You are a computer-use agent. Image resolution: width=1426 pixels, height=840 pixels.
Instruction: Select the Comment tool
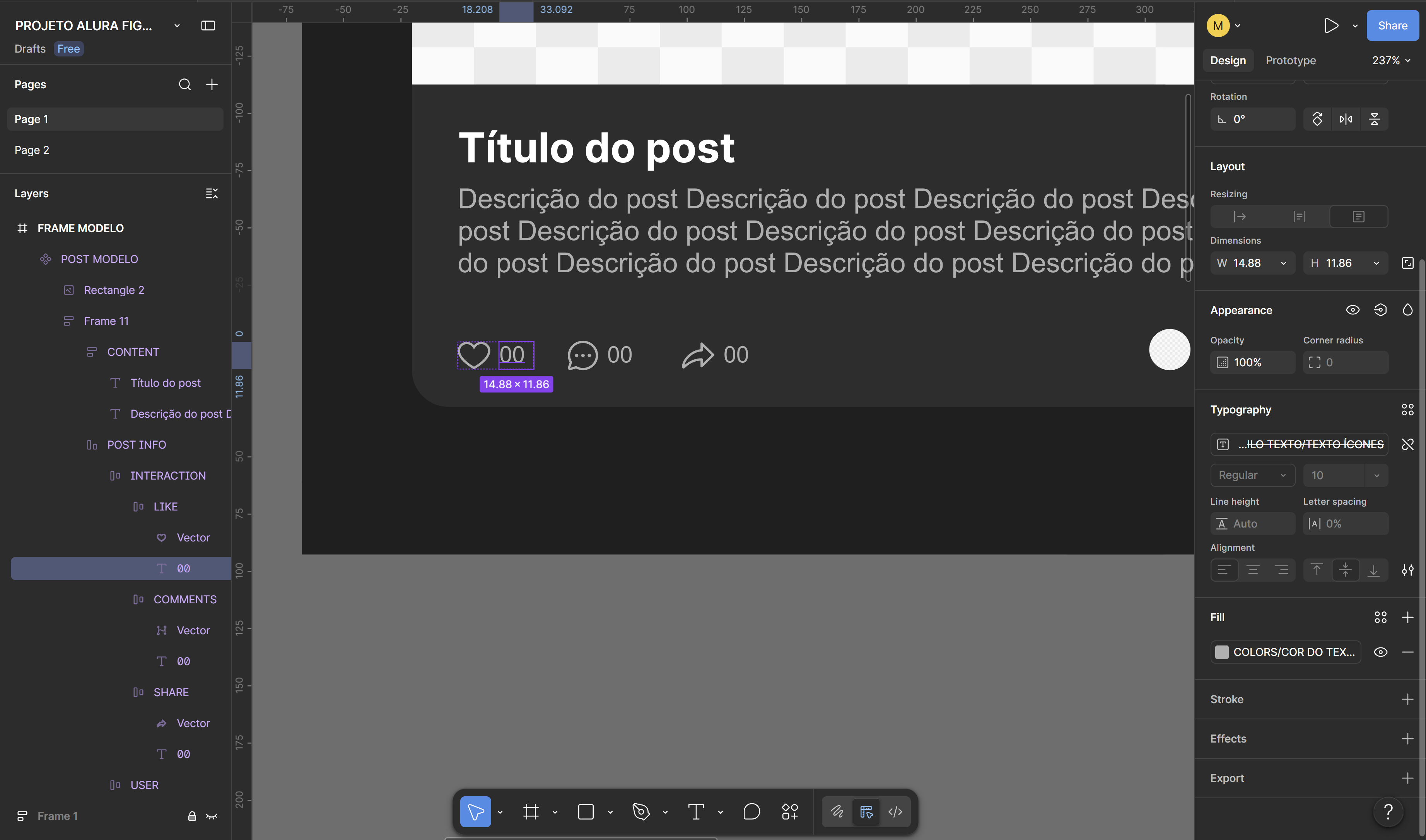[751, 812]
